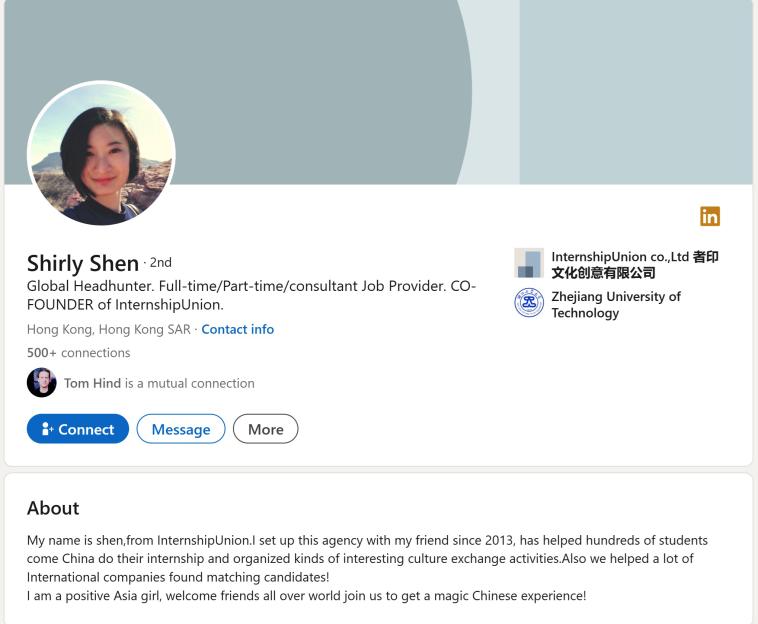Click the person-plus icon inside Connect
The height and width of the screenshot is (624, 758).
pyautogui.click(x=47, y=429)
